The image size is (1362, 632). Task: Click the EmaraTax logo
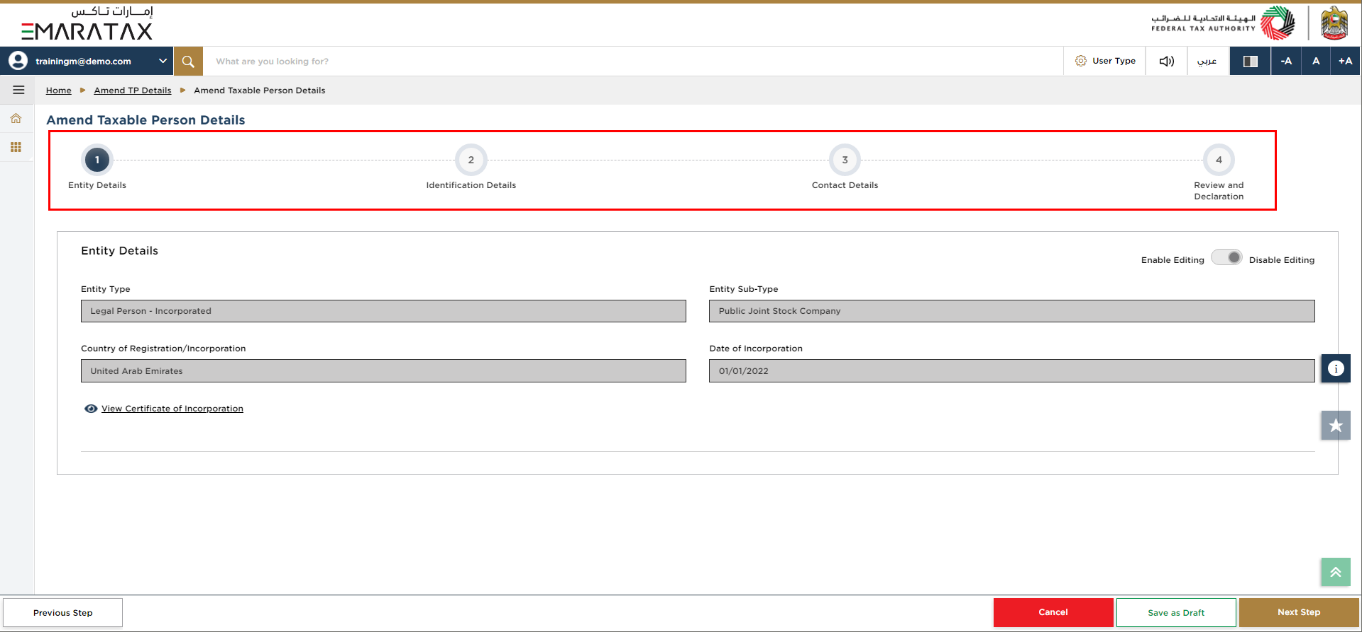tap(87, 24)
